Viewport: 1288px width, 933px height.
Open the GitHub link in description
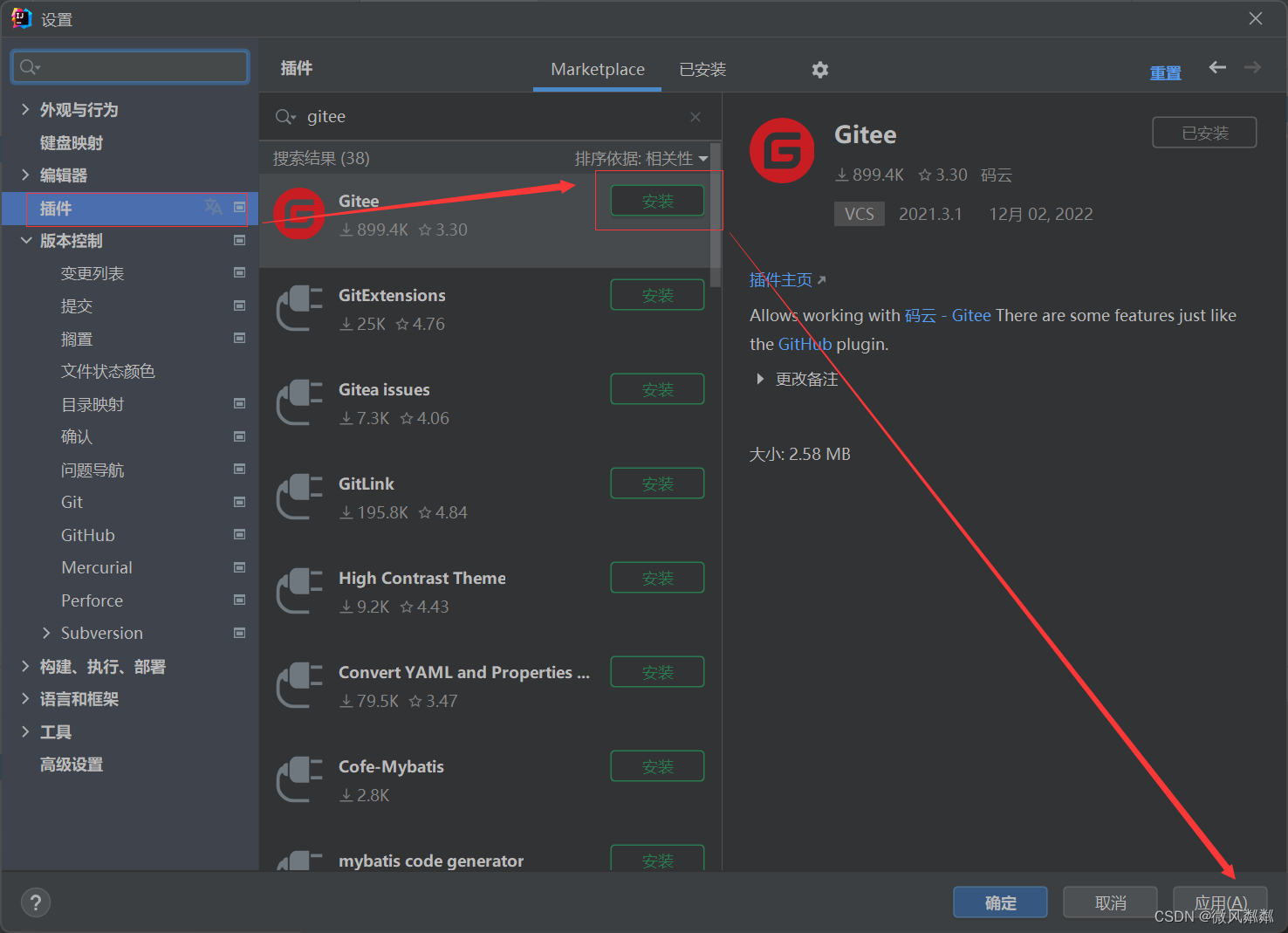(805, 344)
